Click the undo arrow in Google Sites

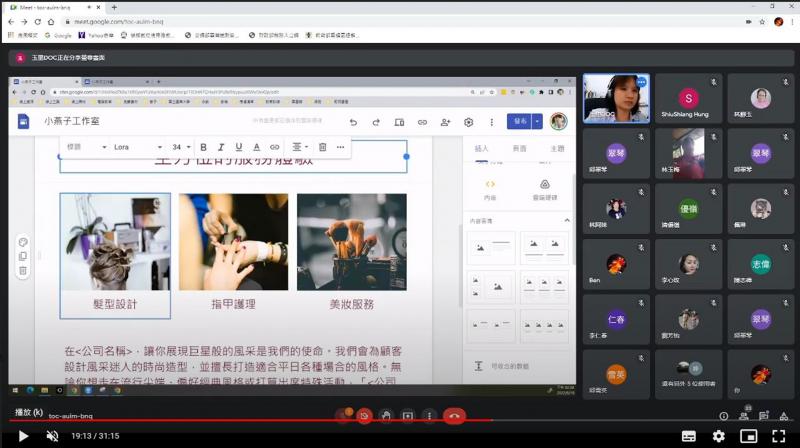pyautogui.click(x=353, y=122)
